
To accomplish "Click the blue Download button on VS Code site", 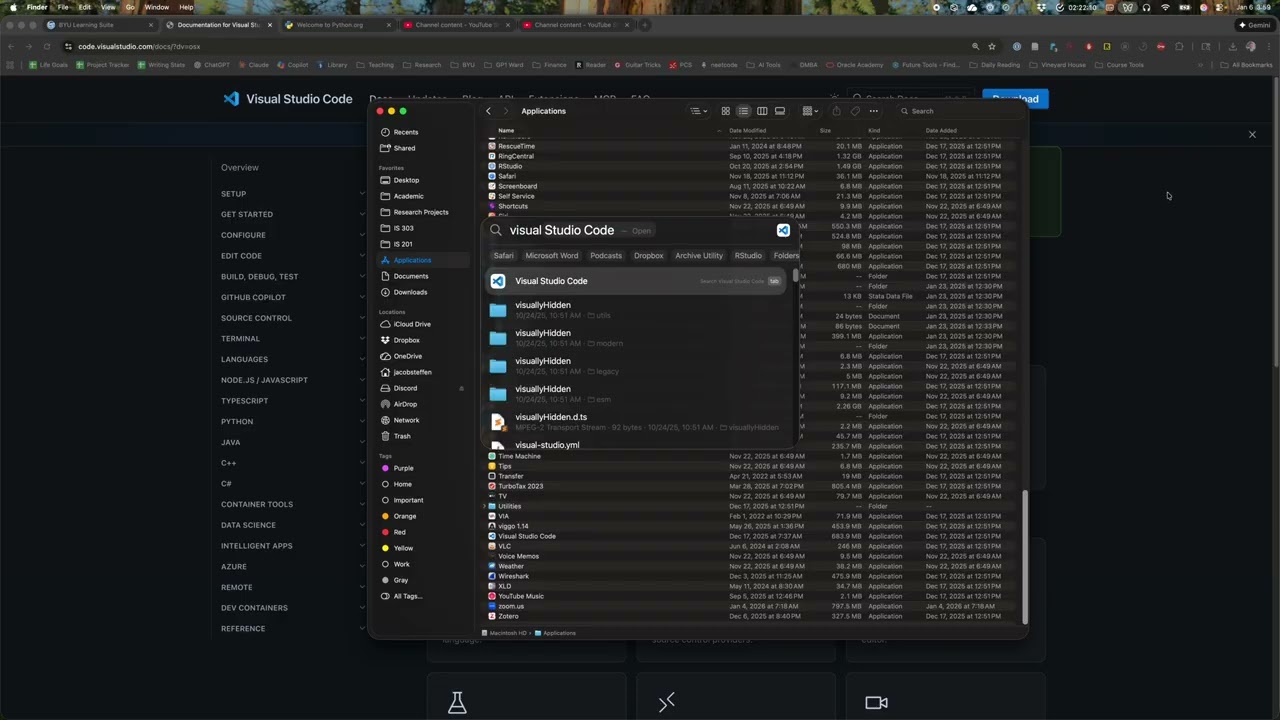I will pos(1015,98).
